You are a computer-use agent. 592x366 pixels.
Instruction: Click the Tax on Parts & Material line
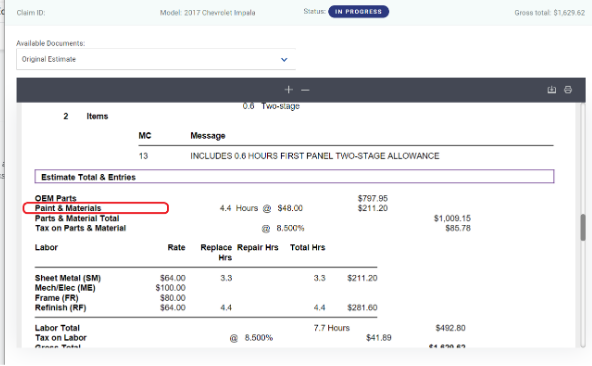253,228
